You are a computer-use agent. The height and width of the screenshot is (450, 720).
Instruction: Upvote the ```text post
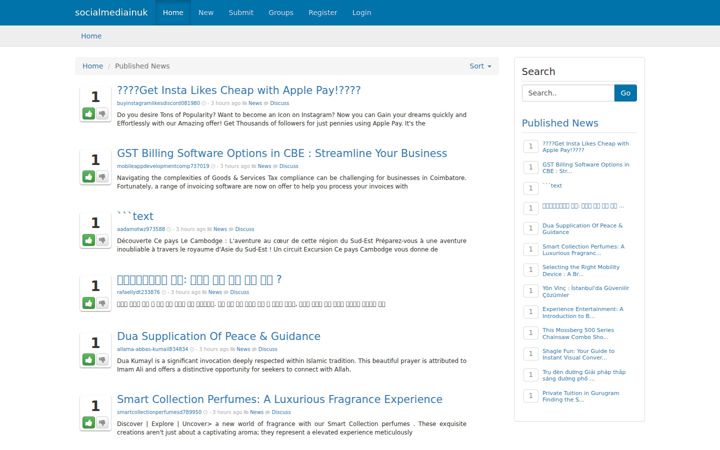[89, 240]
